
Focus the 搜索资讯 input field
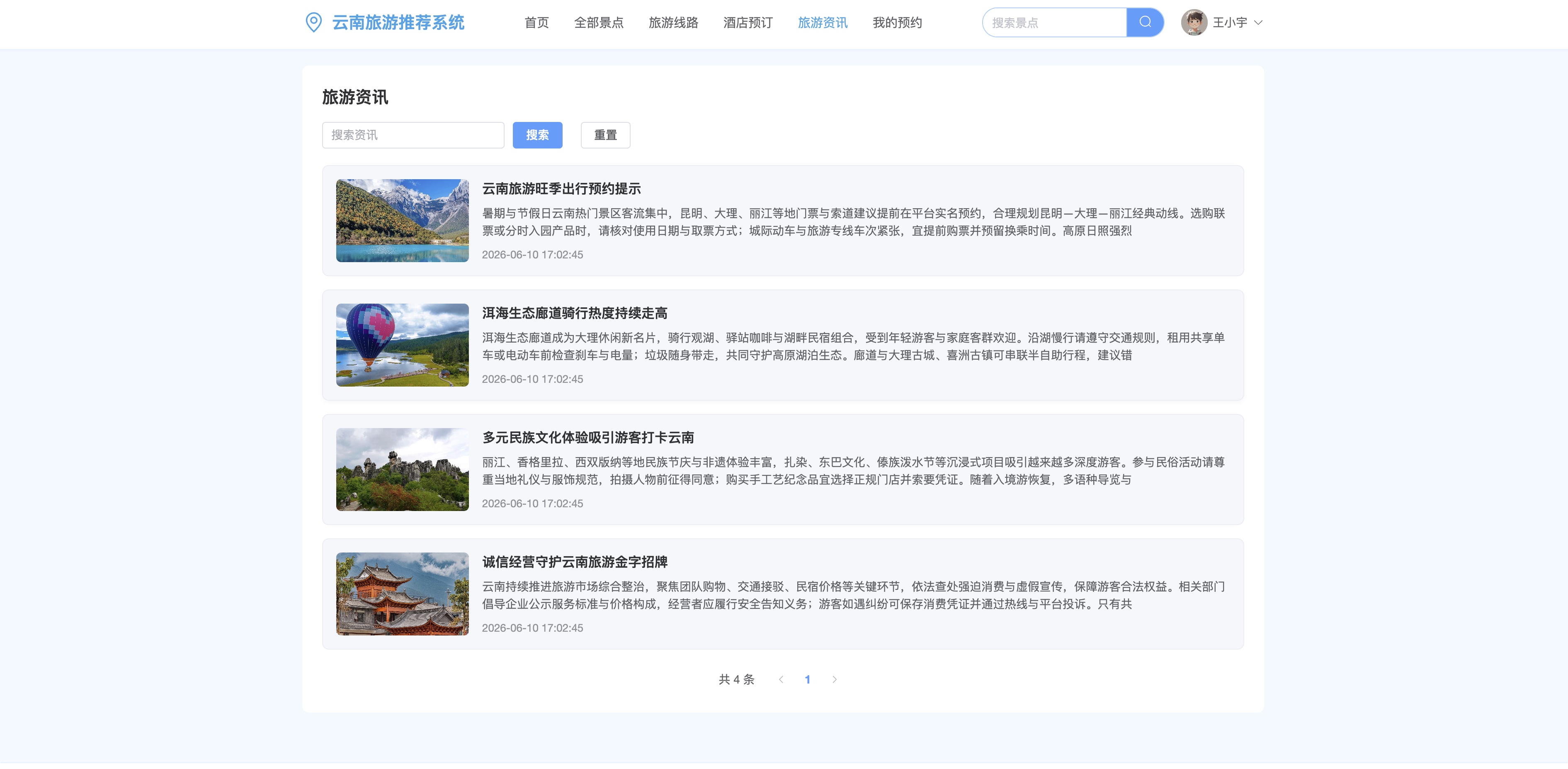pyautogui.click(x=413, y=135)
